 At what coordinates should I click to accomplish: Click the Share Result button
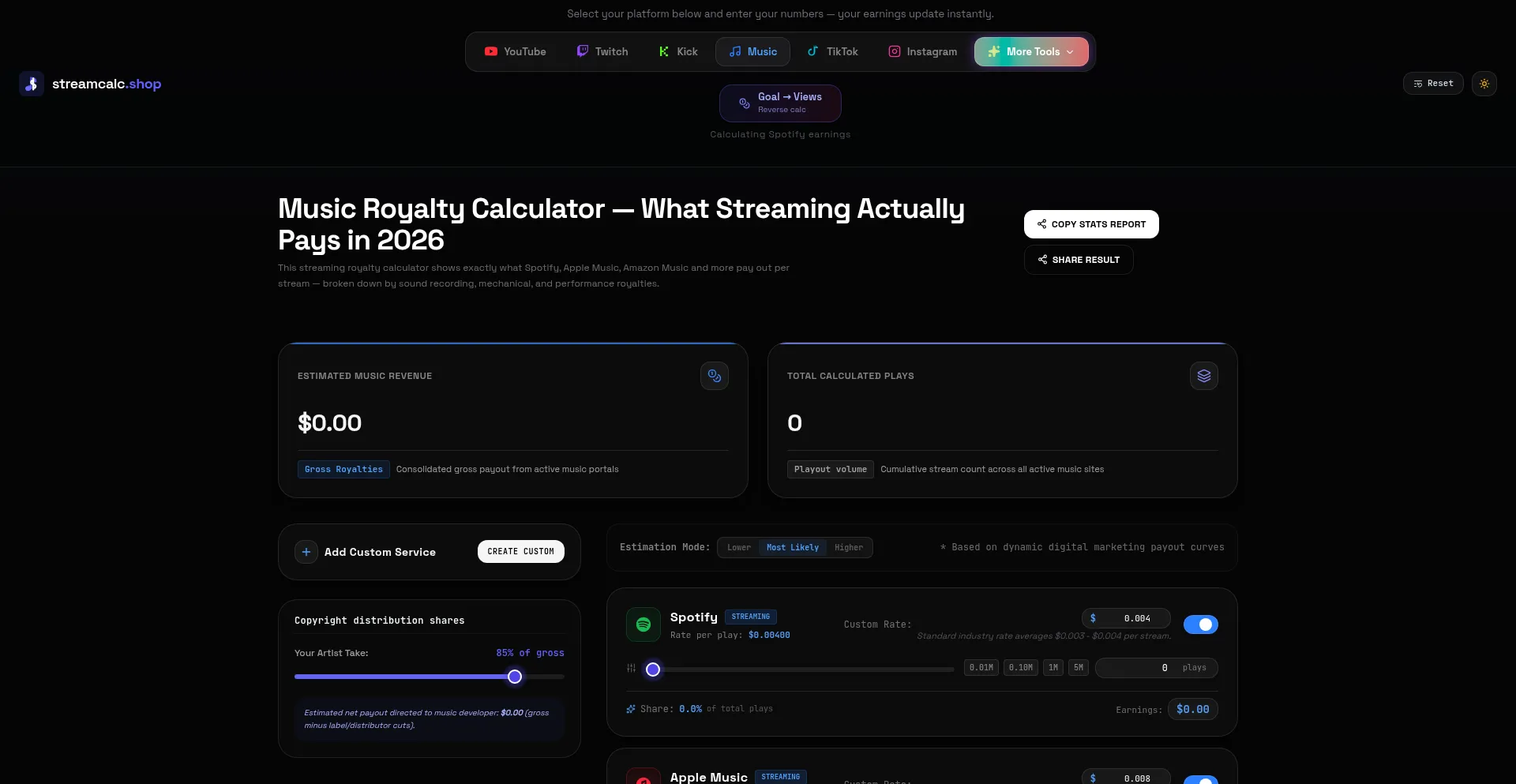point(1079,260)
